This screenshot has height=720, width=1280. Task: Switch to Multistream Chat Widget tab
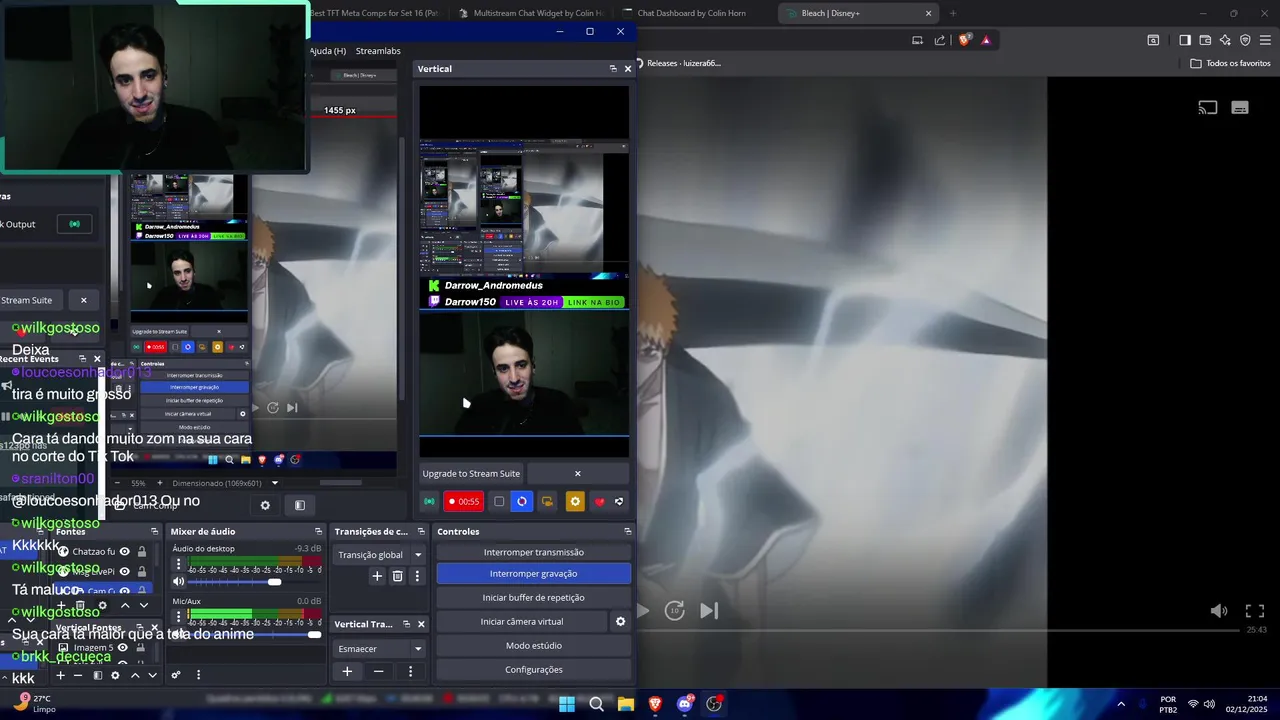[x=530, y=13]
